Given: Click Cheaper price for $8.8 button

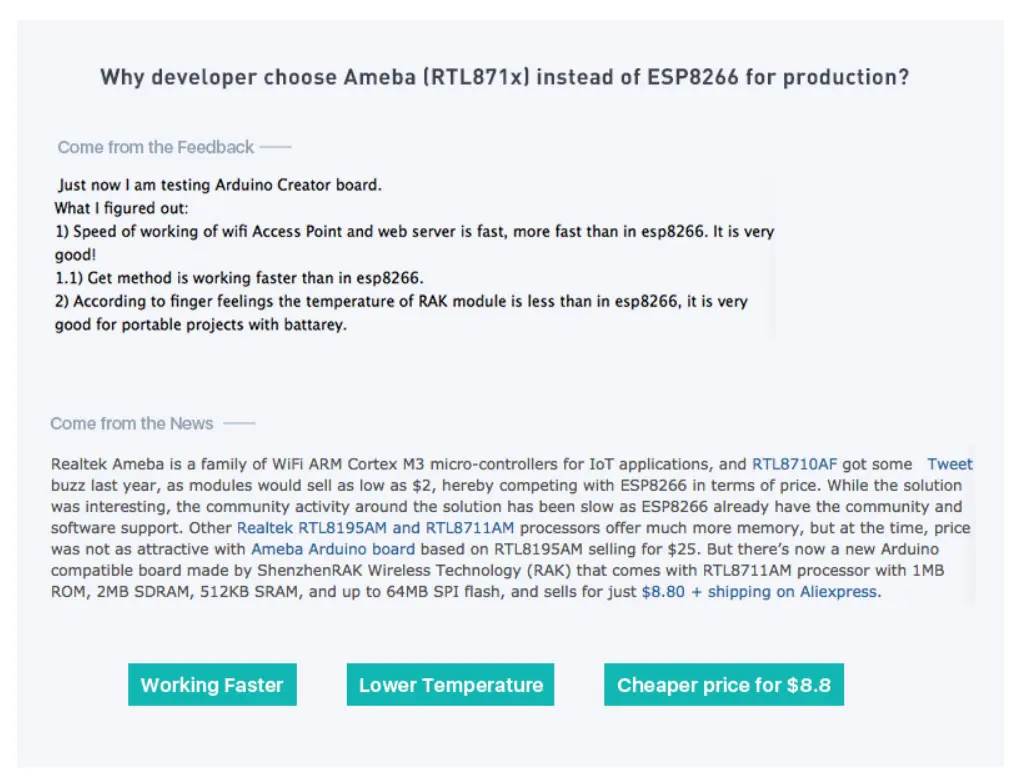Looking at the screenshot, I should tap(723, 684).
